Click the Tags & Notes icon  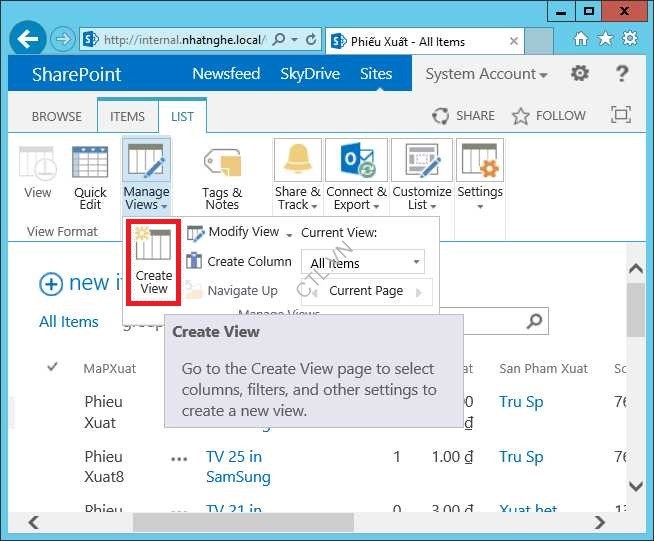(x=222, y=177)
